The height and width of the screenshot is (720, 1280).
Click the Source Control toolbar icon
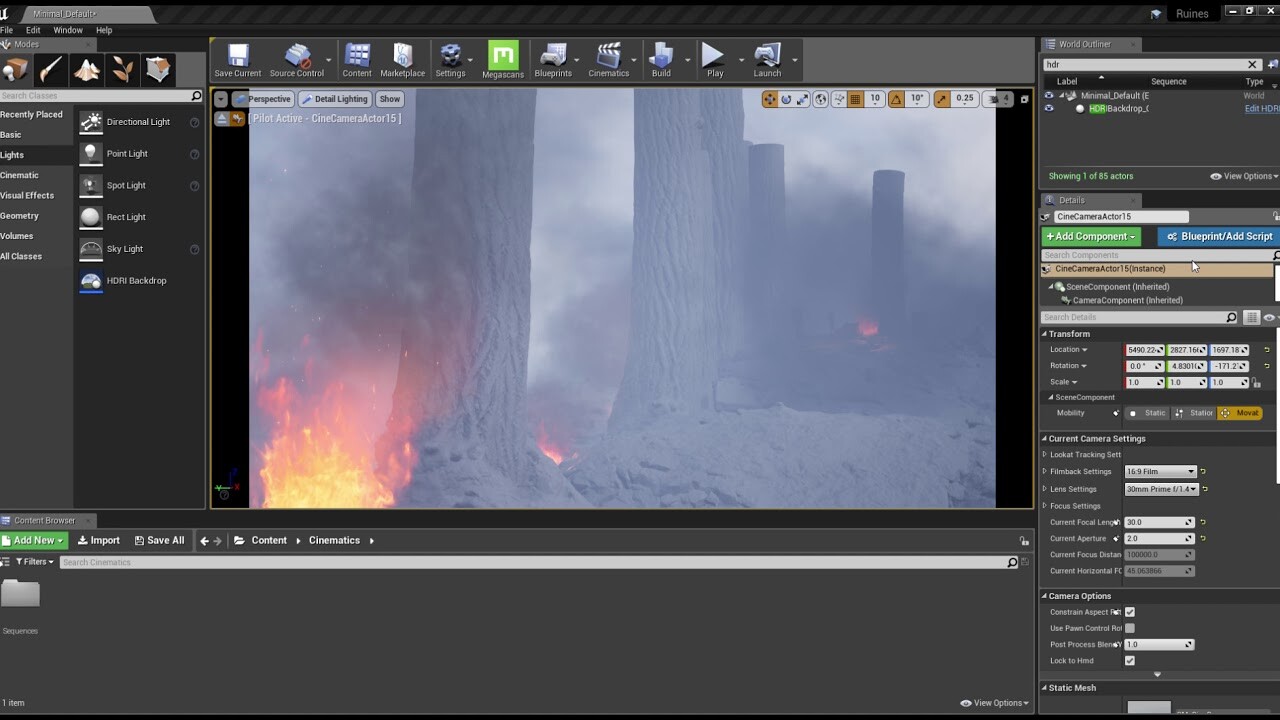[295, 58]
